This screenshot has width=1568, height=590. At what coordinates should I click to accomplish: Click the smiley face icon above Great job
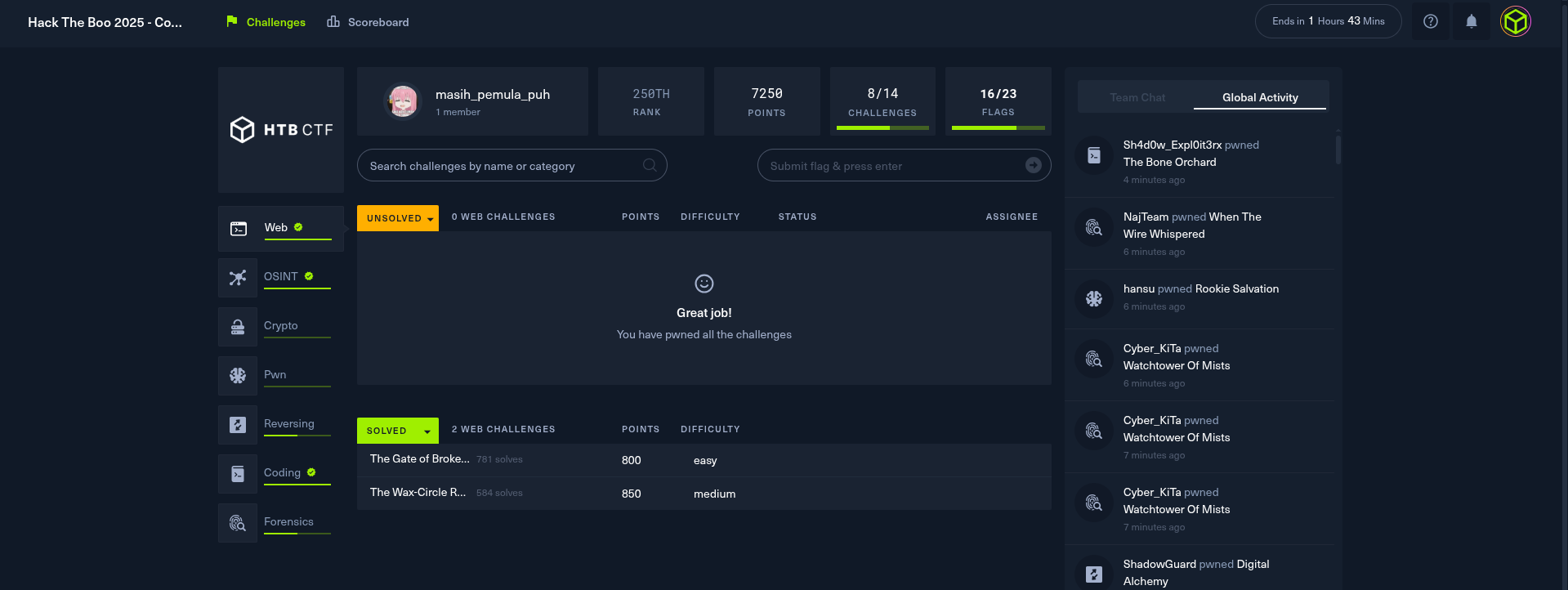click(x=704, y=284)
